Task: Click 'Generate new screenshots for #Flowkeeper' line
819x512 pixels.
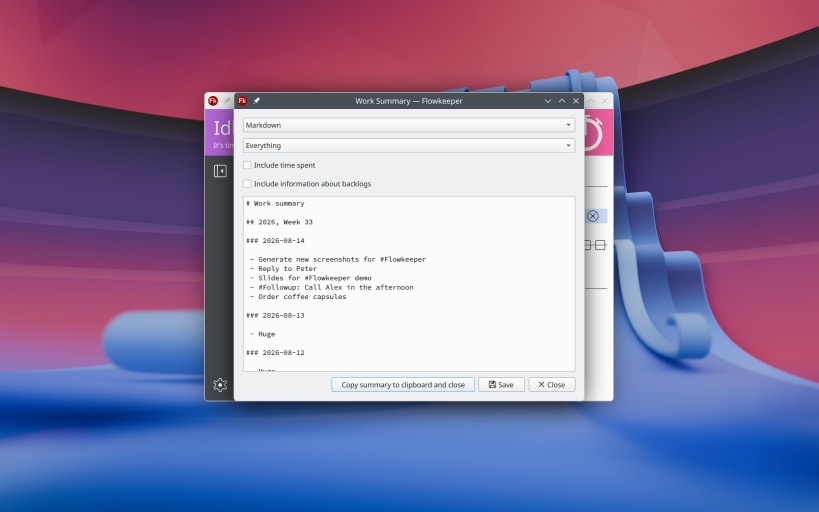Action: [342, 259]
